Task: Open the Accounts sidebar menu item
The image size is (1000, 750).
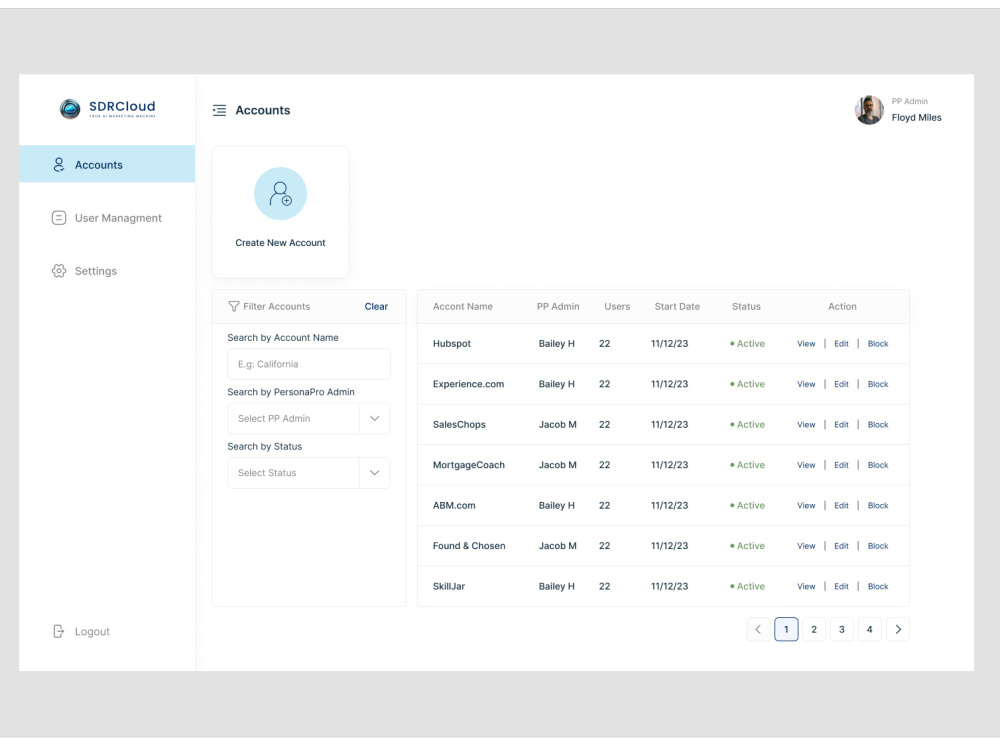Action: 107,164
